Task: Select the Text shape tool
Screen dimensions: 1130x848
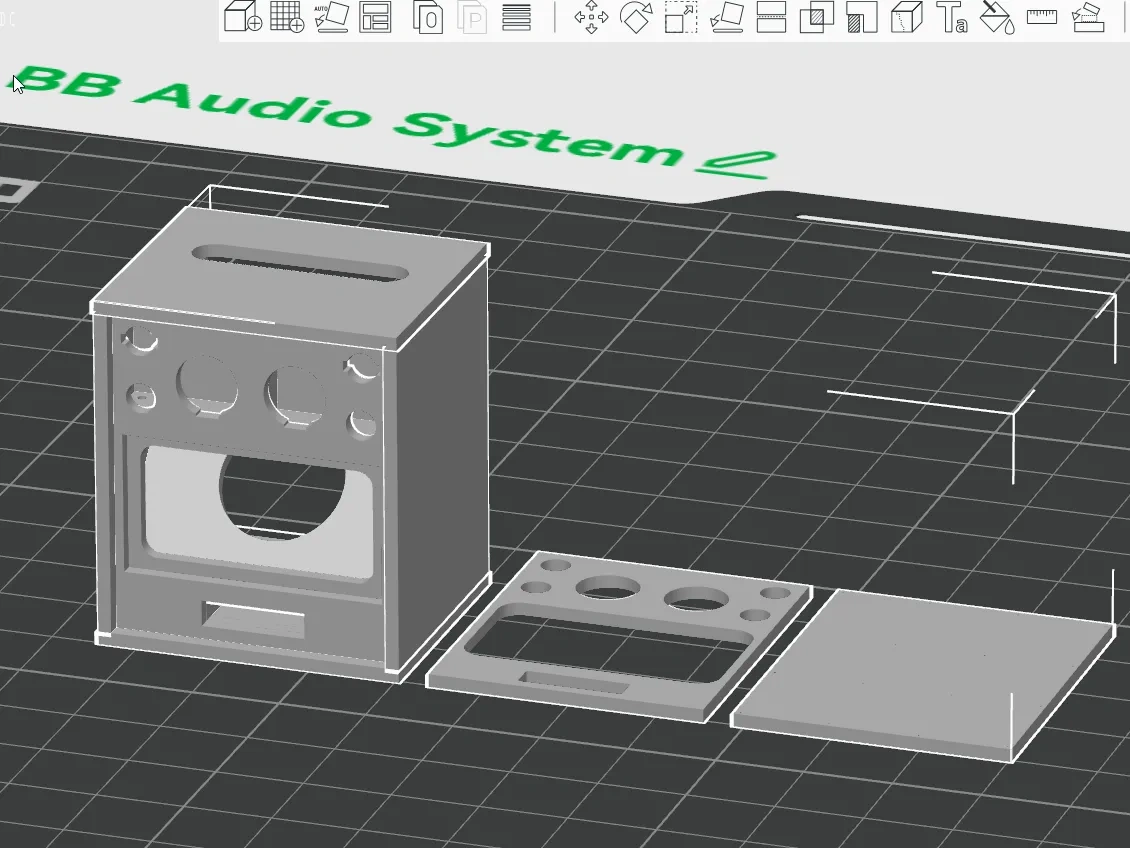Action: [x=951, y=17]
